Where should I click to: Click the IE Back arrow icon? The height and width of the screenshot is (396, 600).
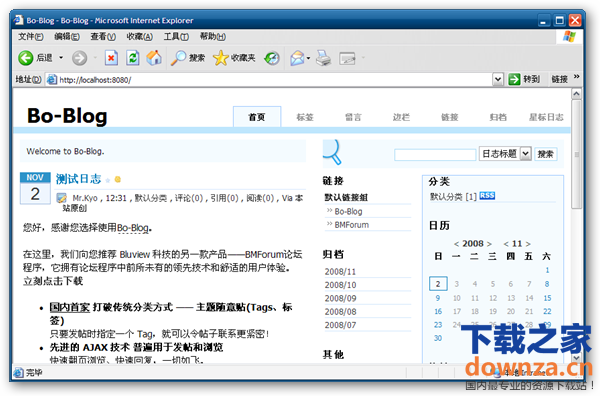[26, 58]
